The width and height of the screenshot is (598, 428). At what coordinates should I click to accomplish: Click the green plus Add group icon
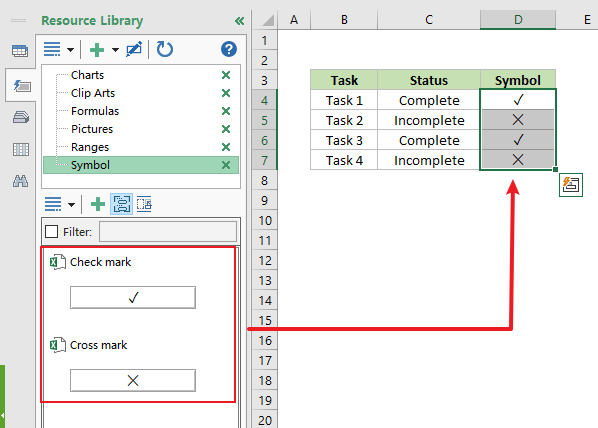[x=97, y=50]
